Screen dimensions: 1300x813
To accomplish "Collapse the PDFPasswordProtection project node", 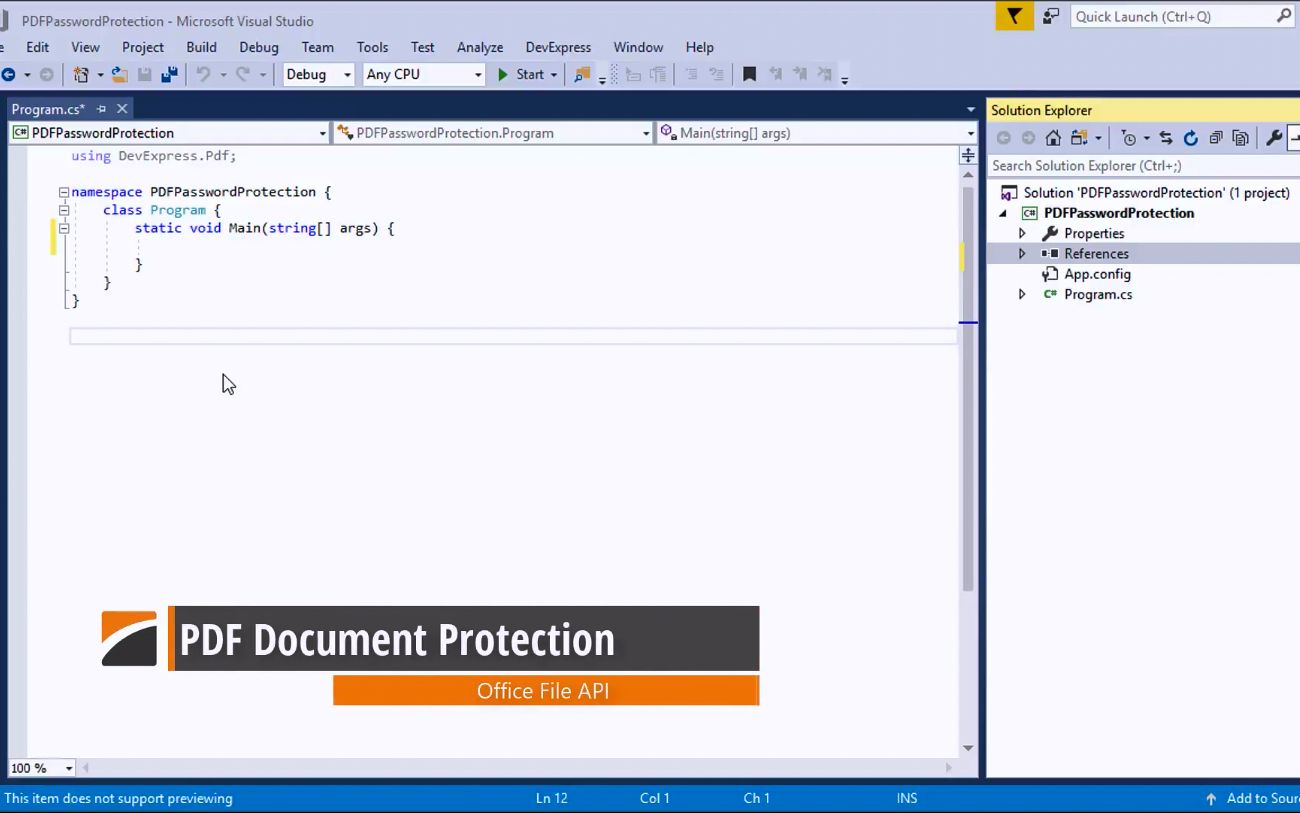I will (x=1003, y=213).
